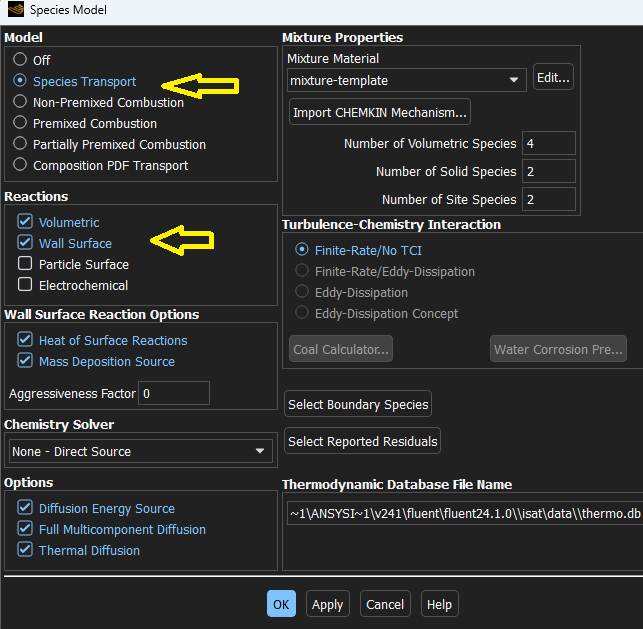Expand the Chemistry Solver dropdown
Image resolution: width=643 pixels, height=629 pixels.
pos(138,452)
